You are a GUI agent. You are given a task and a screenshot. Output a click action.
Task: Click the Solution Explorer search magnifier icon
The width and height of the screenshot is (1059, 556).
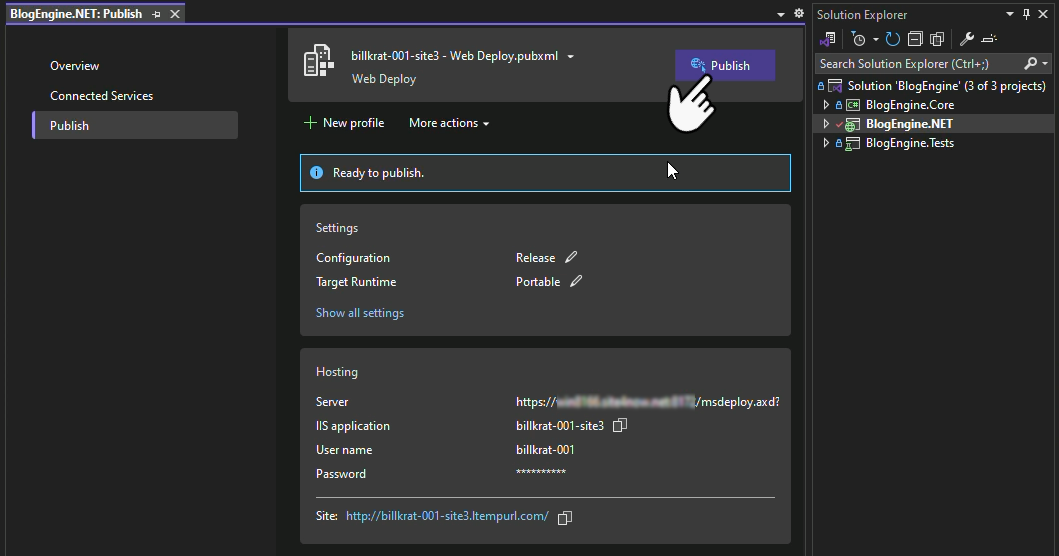(1030, 64)
